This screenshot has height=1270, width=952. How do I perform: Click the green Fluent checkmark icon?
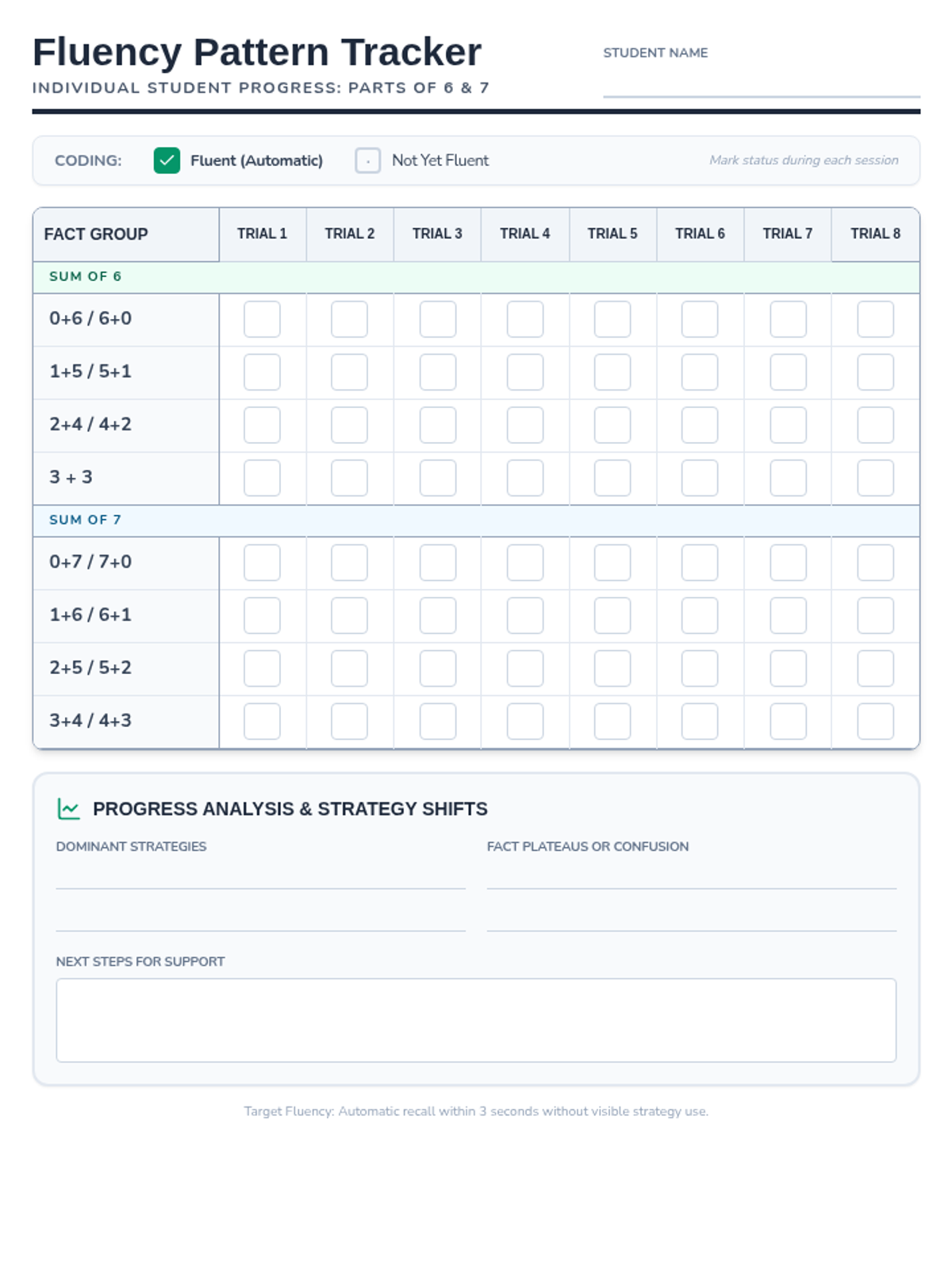[167, 160]
